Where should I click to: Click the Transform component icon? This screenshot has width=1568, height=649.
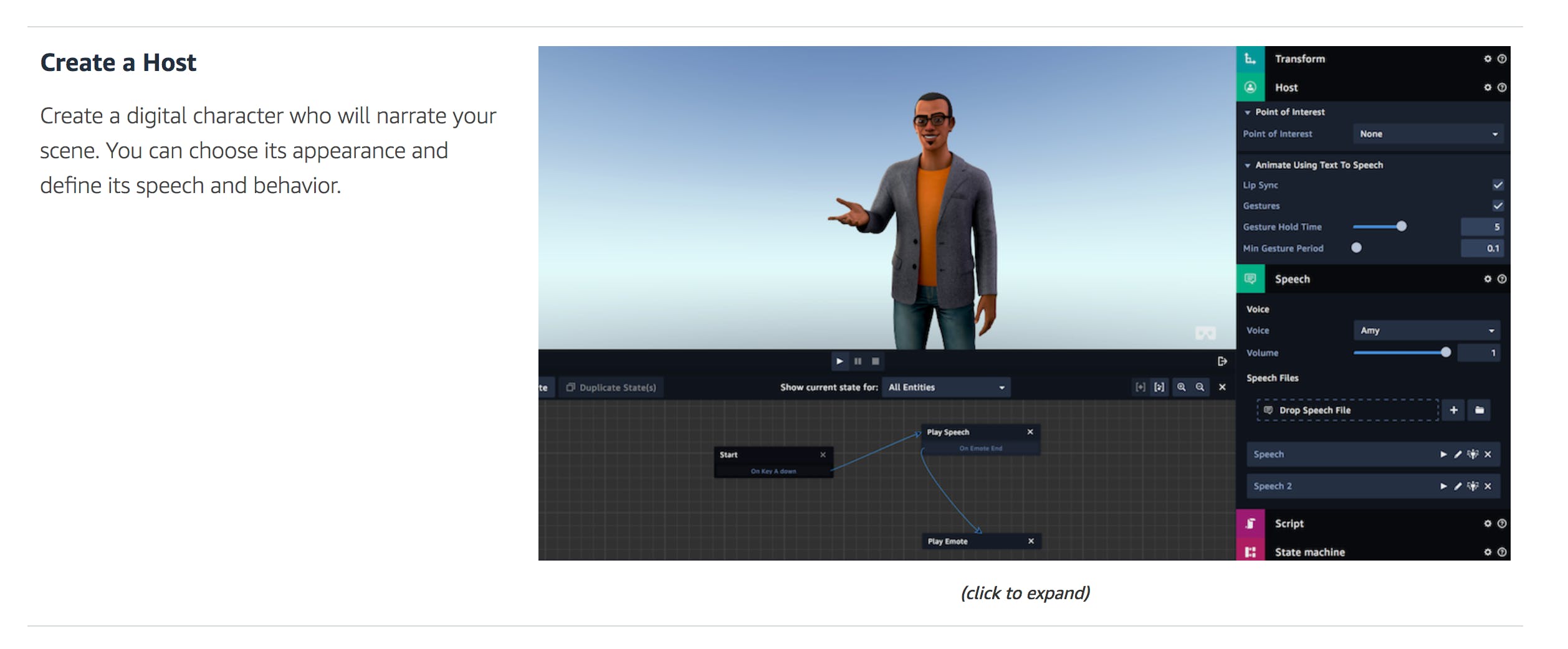[1250, 59]
